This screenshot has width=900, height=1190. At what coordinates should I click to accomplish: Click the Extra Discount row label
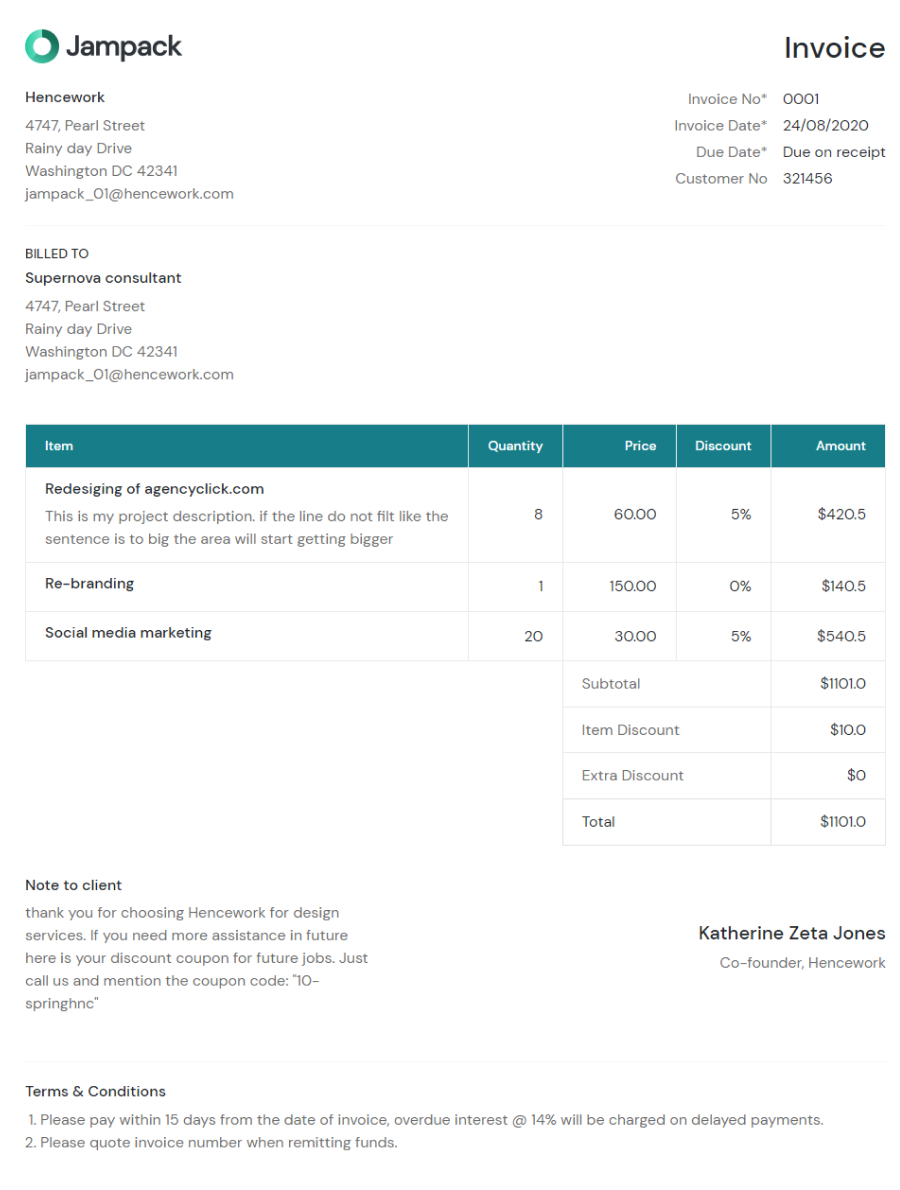(x=632, y=776)
